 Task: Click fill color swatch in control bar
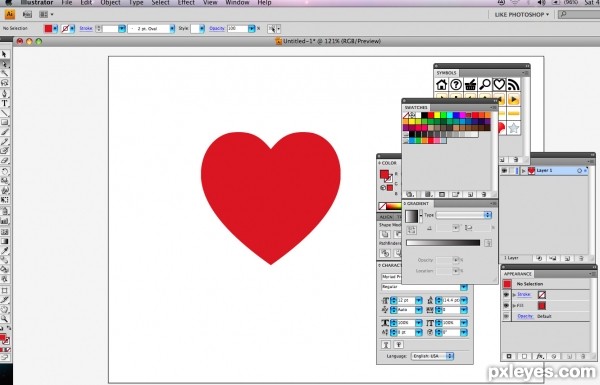point(48,29)
